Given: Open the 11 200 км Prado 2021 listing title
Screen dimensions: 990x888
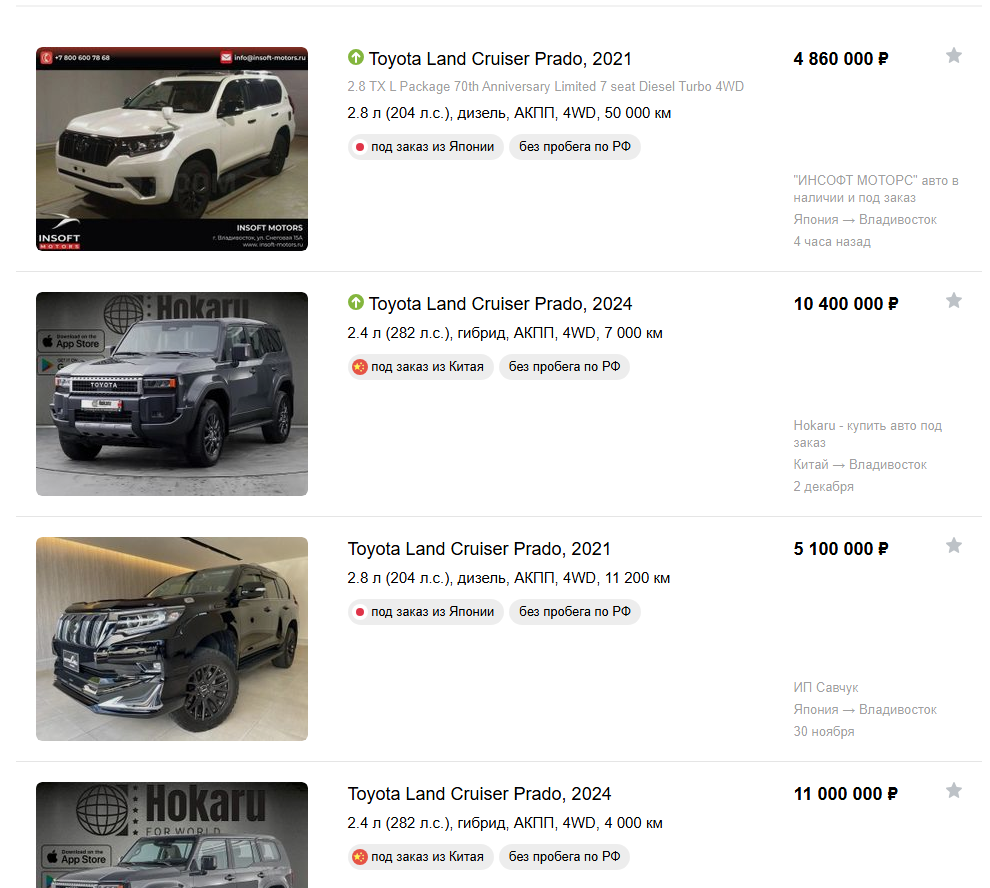Looking at the screenshot, I should (479, 549).
